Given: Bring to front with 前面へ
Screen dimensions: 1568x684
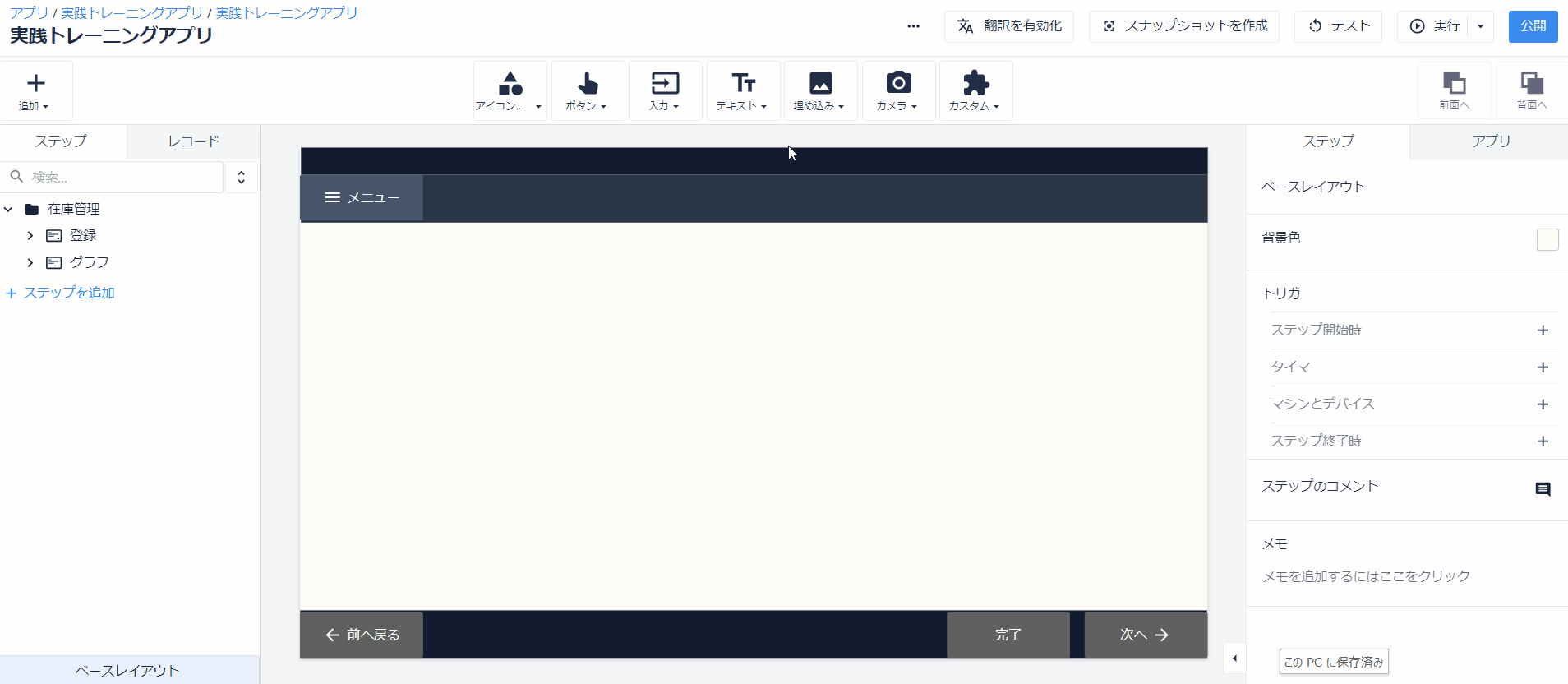Looking at the screenshot, I should 1454,90.
